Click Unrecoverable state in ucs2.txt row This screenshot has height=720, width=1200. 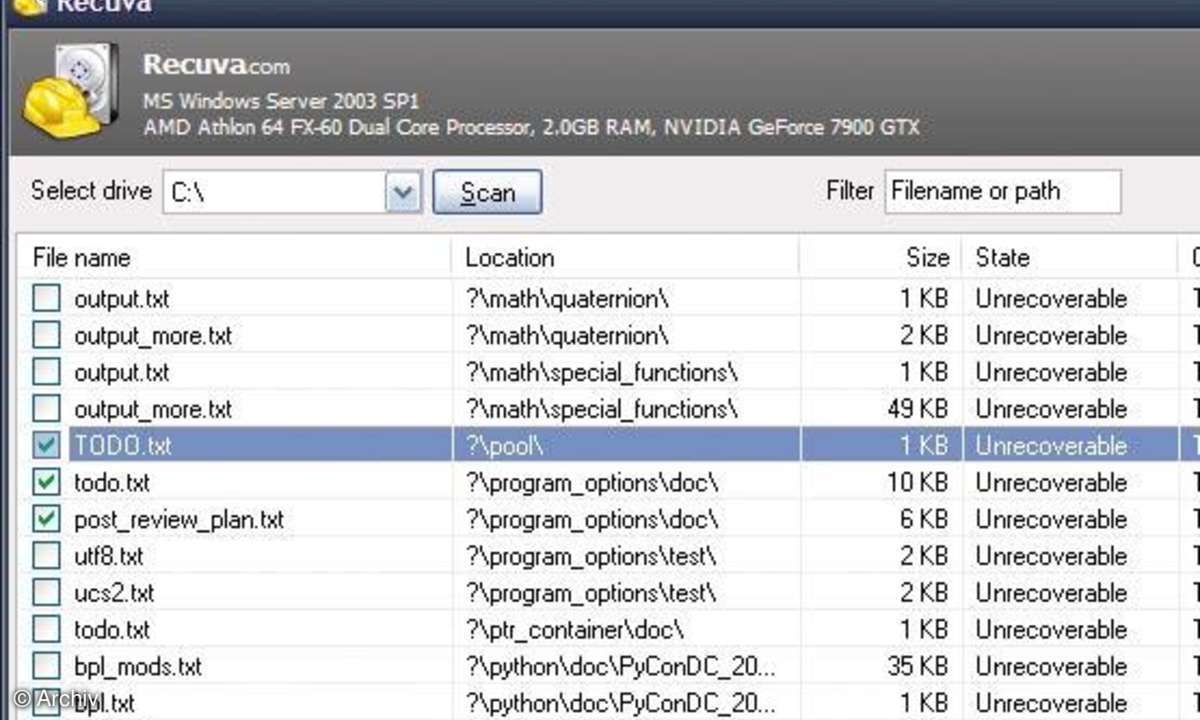coord(1051,593)
